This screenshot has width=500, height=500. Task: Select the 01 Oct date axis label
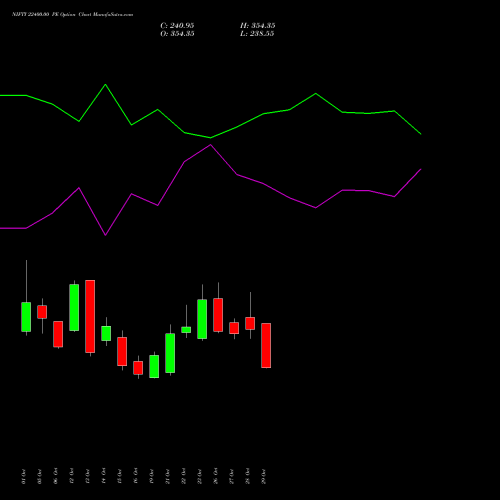tap(23, 476)
